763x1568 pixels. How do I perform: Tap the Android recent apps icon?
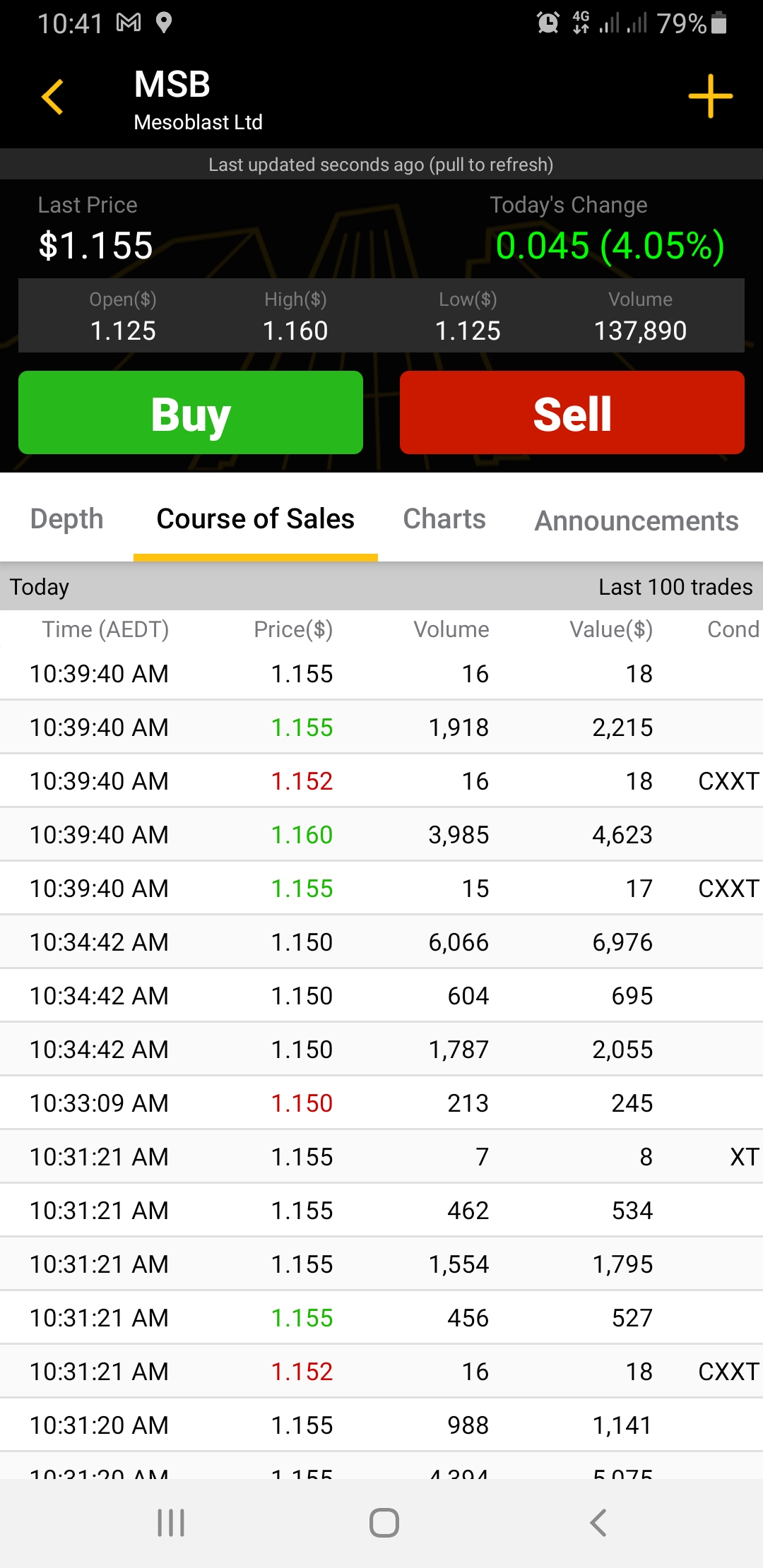pyautogui.click(x=171, y=1523)
